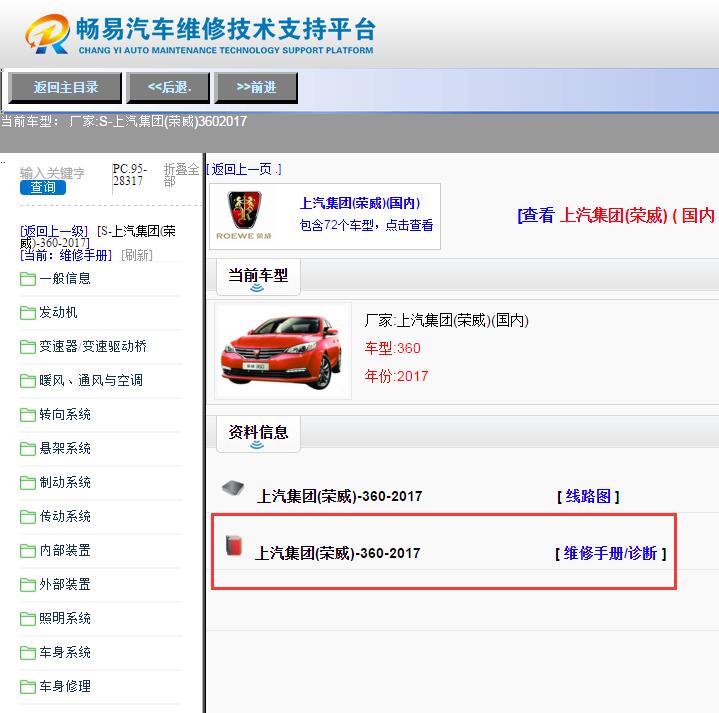Screen dimensions: 719x713
Task: Collapse the 当前车型 section header
Action: pyautogui.click(x=258, y=277)
